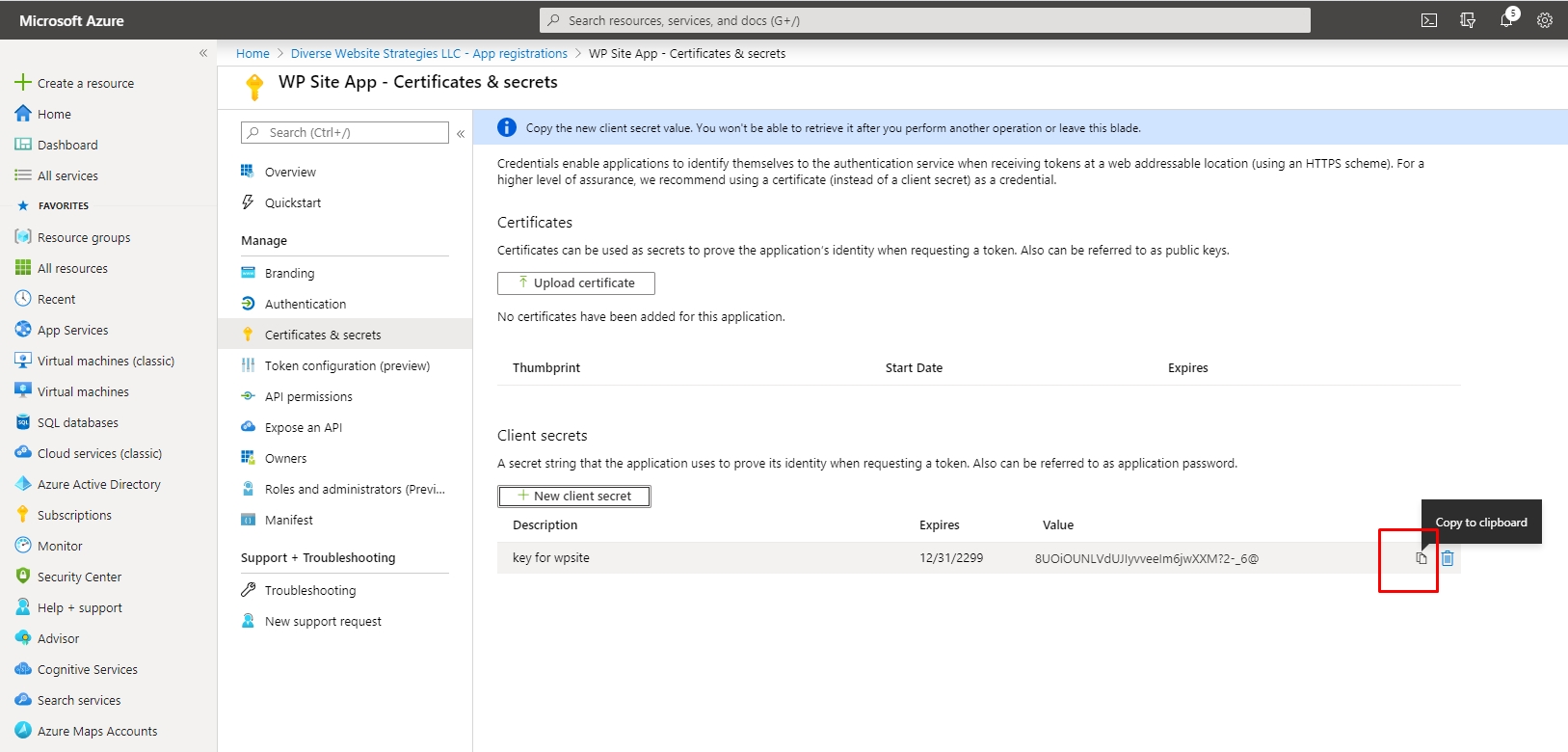Viewport: 1568px width, 752px height.
Task: Click the Azure Maps Accounts icon
Action: 23,731
